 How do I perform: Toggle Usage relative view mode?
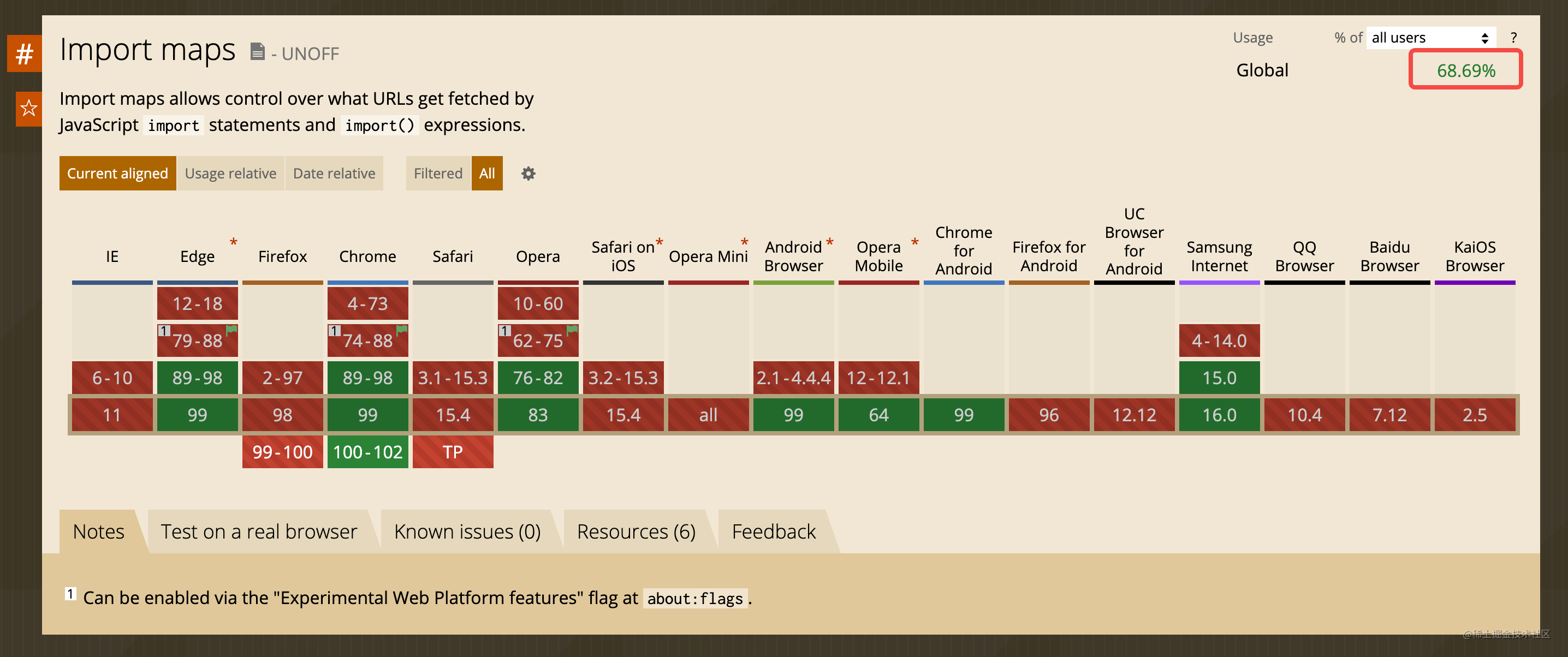click(230, 174)
